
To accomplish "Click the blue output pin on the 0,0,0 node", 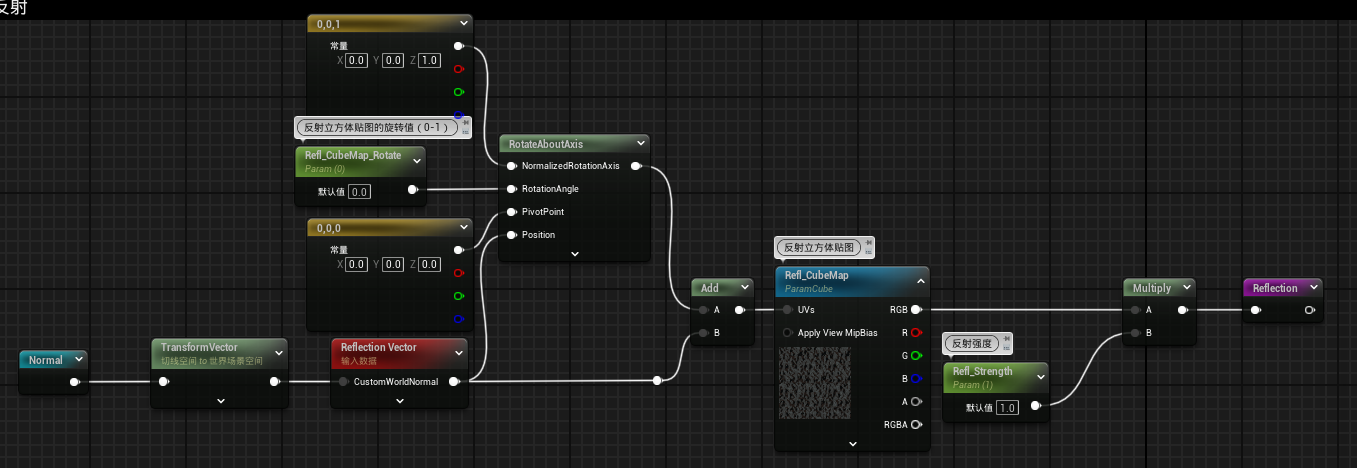I will coord(459,319).
